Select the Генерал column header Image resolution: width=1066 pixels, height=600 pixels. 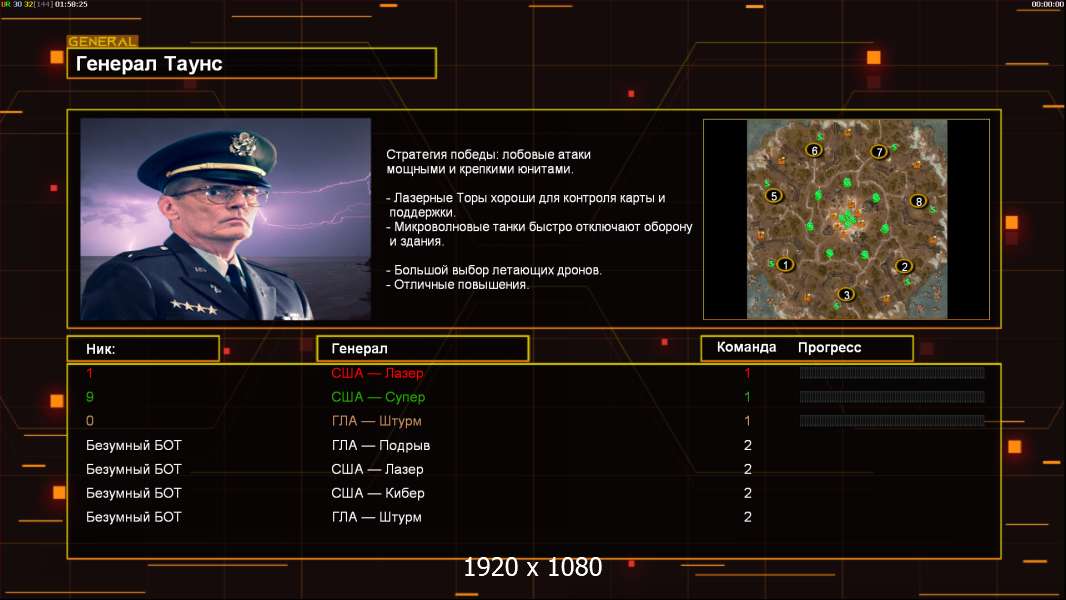(423, 349)
